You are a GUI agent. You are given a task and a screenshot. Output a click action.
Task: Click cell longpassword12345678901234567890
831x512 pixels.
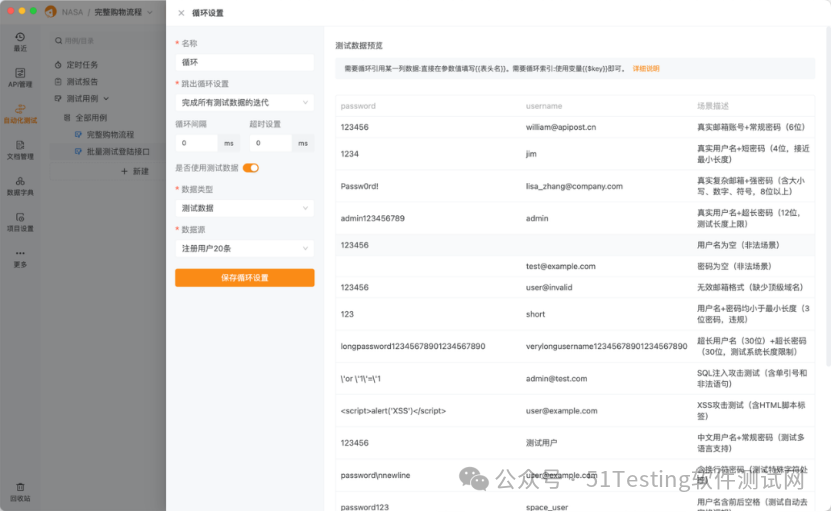tap(413, 346)
